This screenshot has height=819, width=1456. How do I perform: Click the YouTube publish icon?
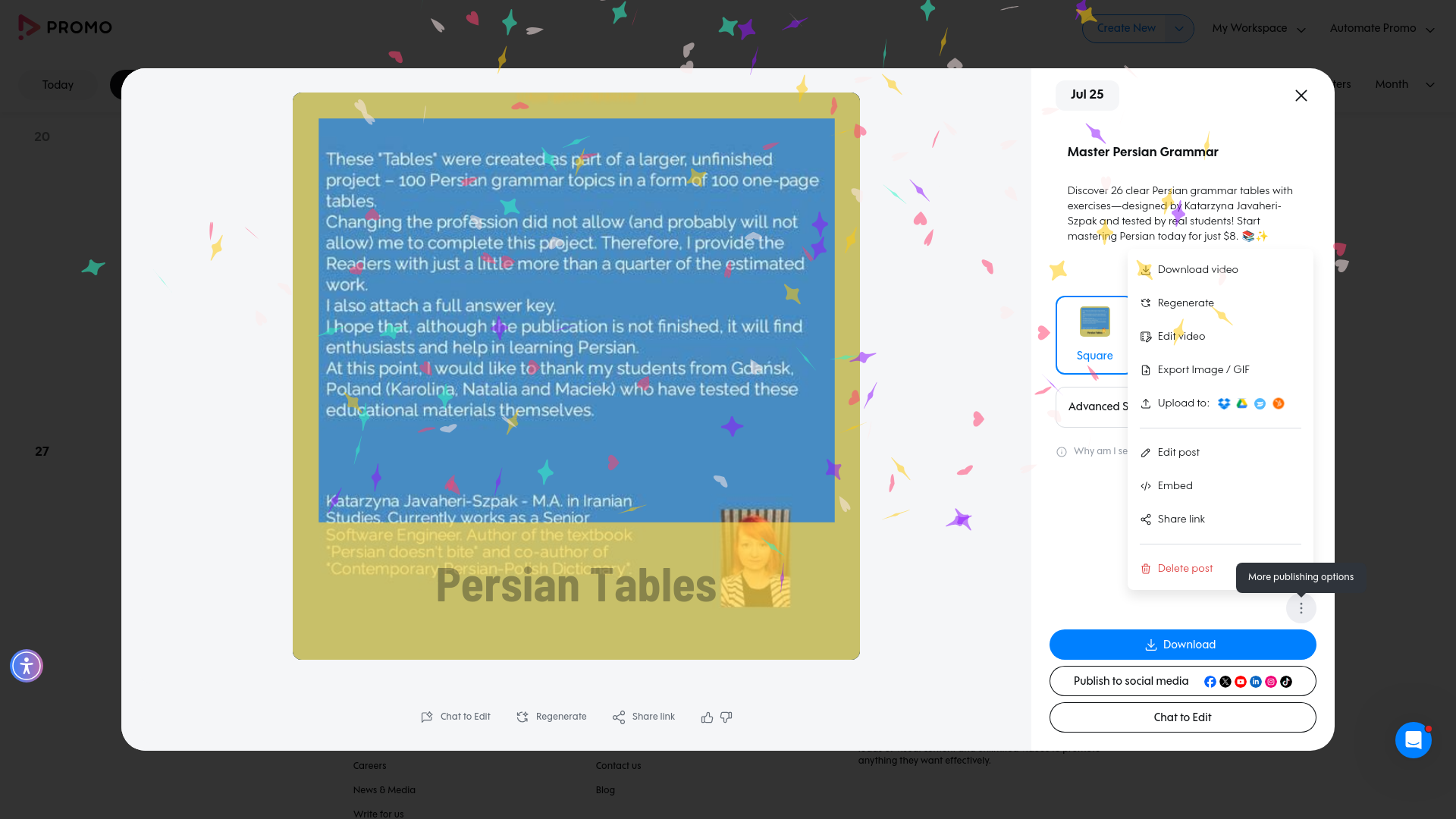point(1241,682)
